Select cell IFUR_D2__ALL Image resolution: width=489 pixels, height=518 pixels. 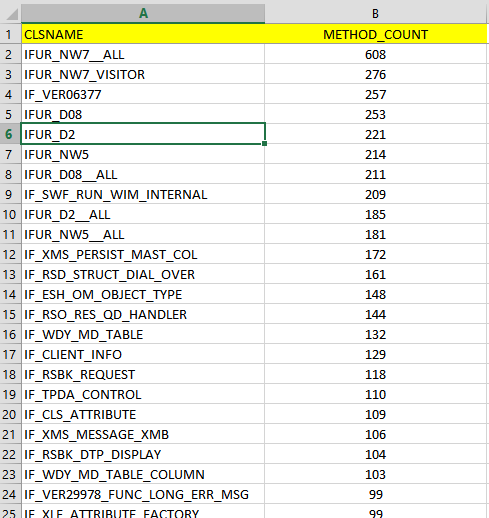click(143, 214)
